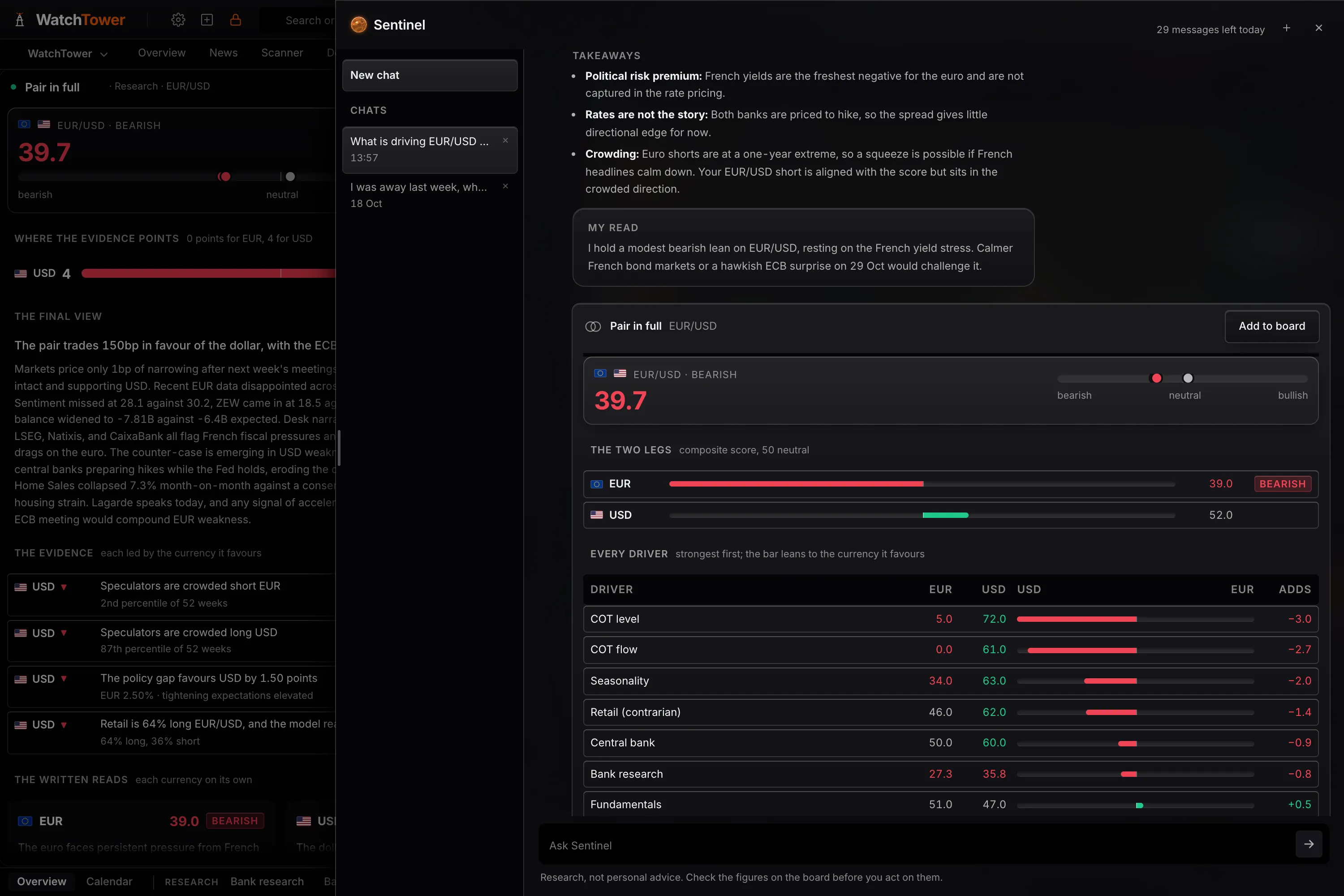1344x896 pixels.
Task: Open the settings gear in WatchTower header
Action: (x=178, y=20)
